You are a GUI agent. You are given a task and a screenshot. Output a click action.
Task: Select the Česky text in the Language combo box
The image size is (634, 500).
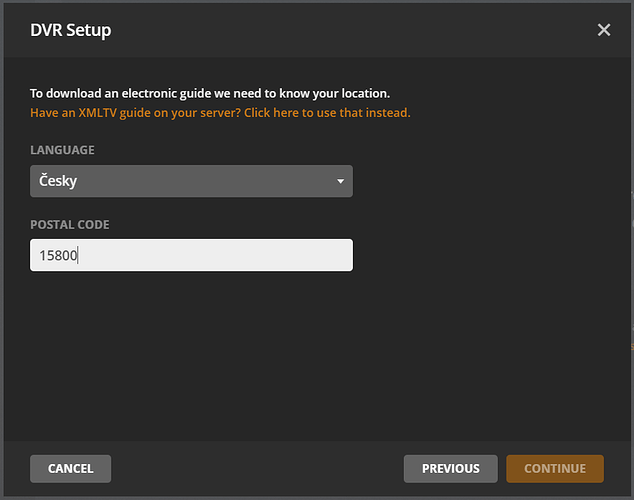click(58, 181)
